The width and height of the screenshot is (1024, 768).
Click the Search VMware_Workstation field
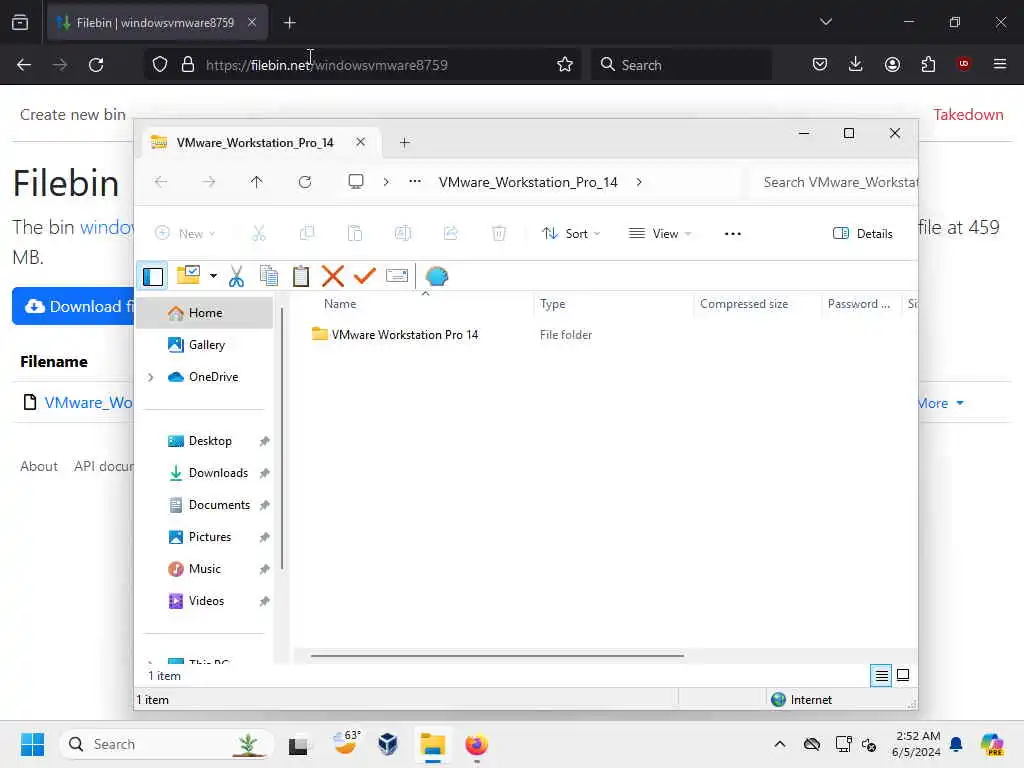click(x=834, y=182)
